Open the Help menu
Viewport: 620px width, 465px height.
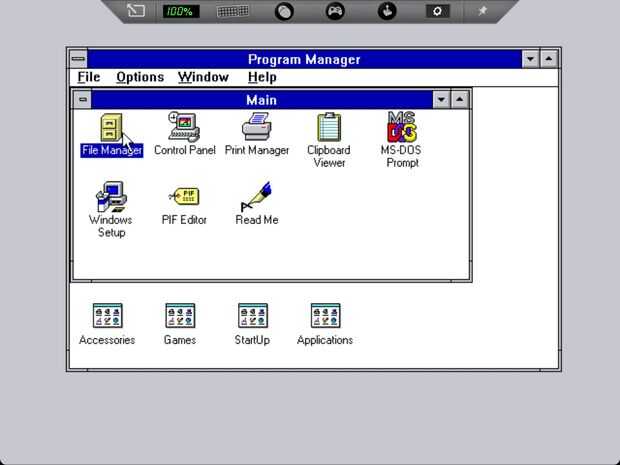(x=262, y=77)
